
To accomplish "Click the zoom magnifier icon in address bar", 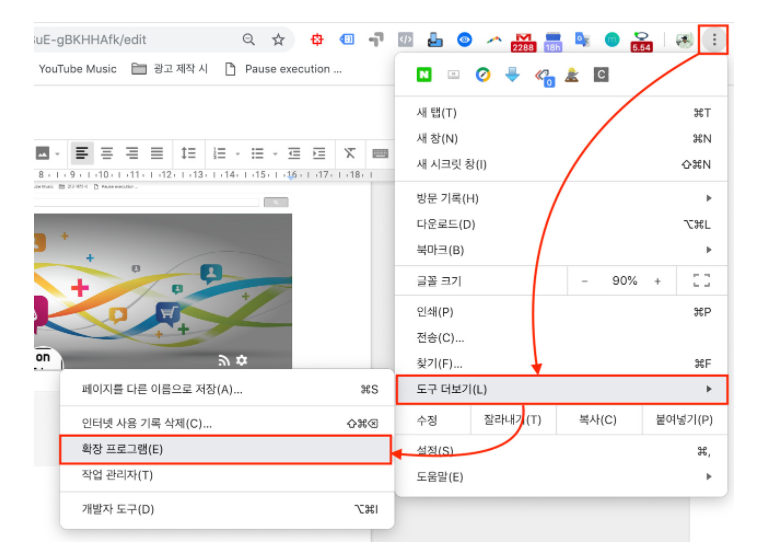I will (249, 40).
